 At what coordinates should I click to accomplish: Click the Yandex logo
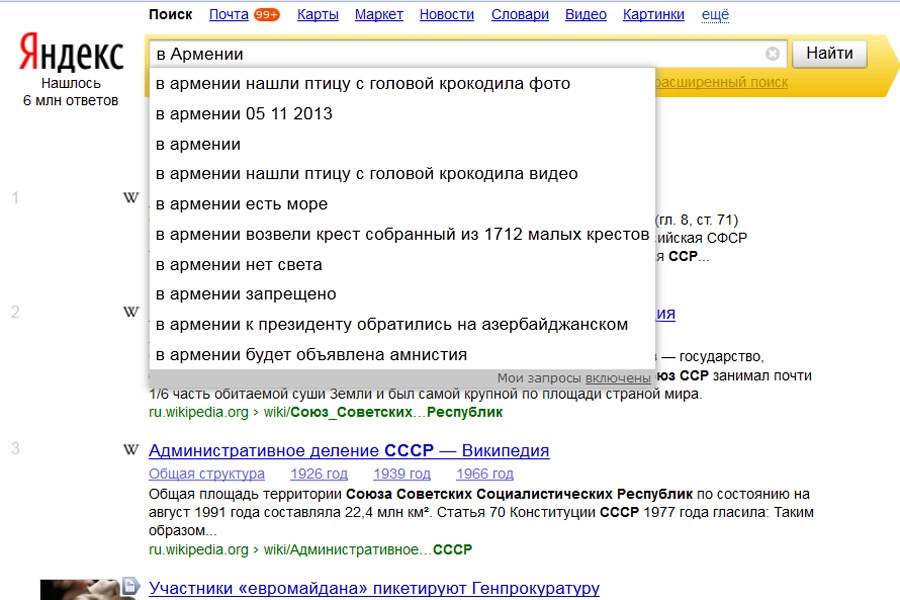[71, 55]
